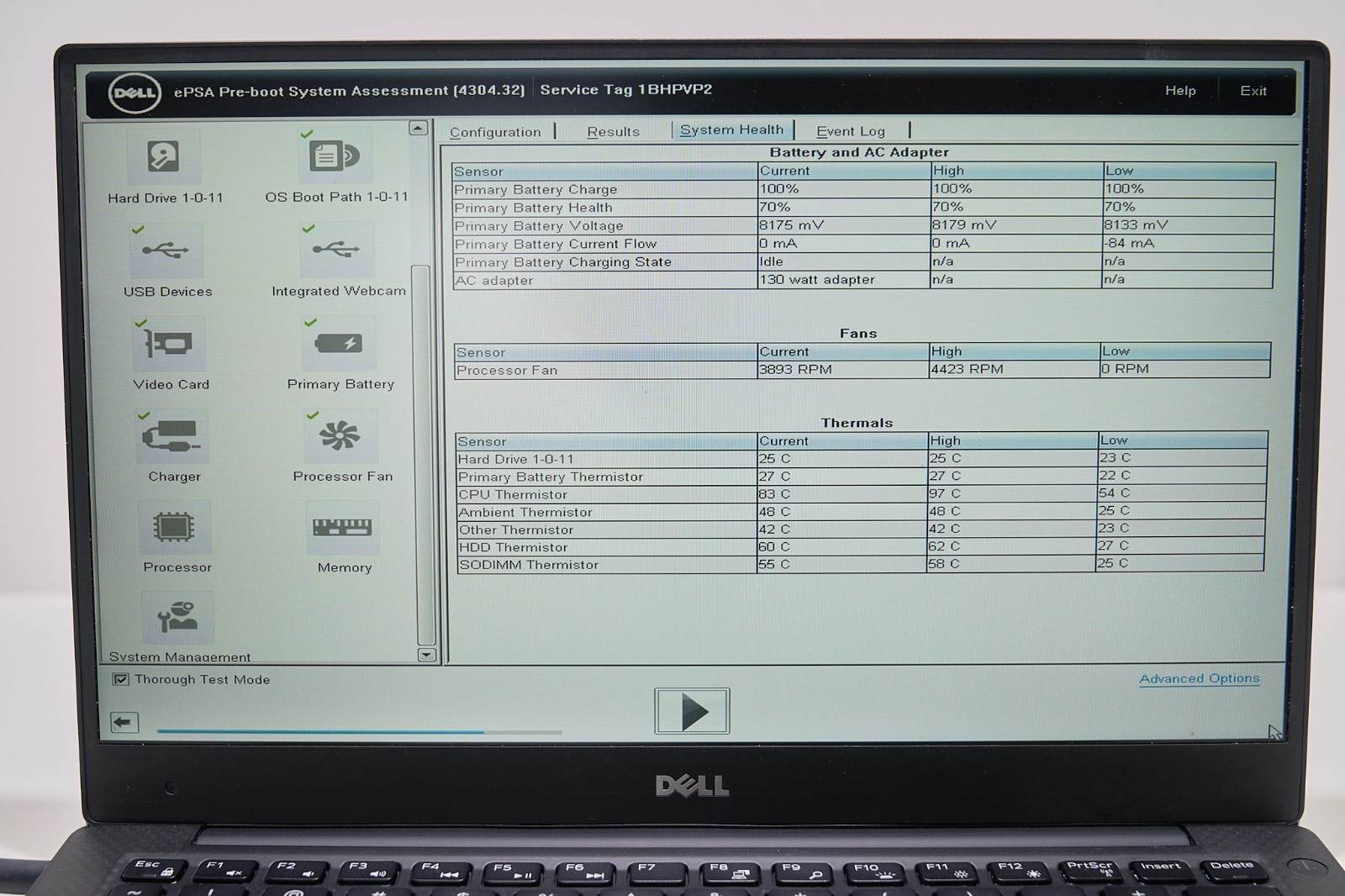Image resolution: width=1345 pixels, height=896 pixels.
Task: Click the Primary Battery Current Flow label
Action: [x=556, y=244]
